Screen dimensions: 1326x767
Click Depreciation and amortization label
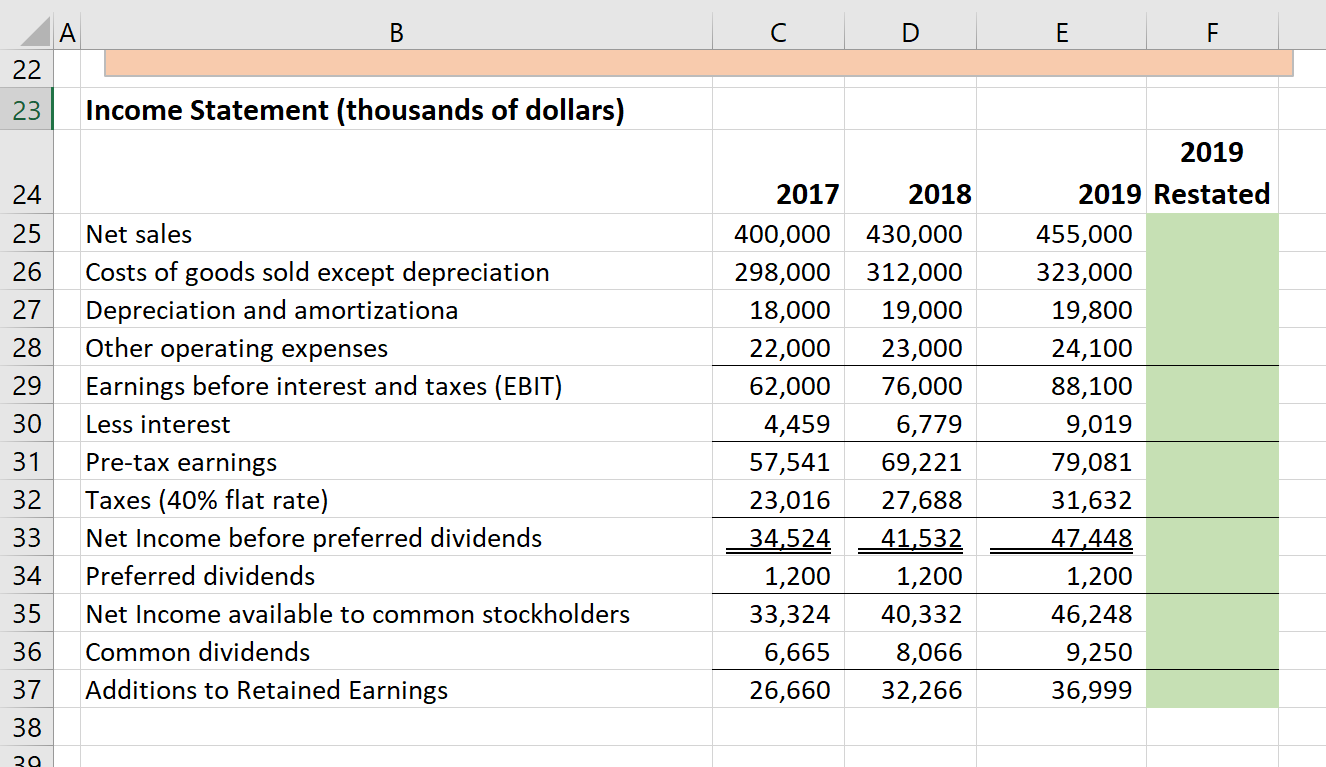pyautogui.click(x=272, y=310)
